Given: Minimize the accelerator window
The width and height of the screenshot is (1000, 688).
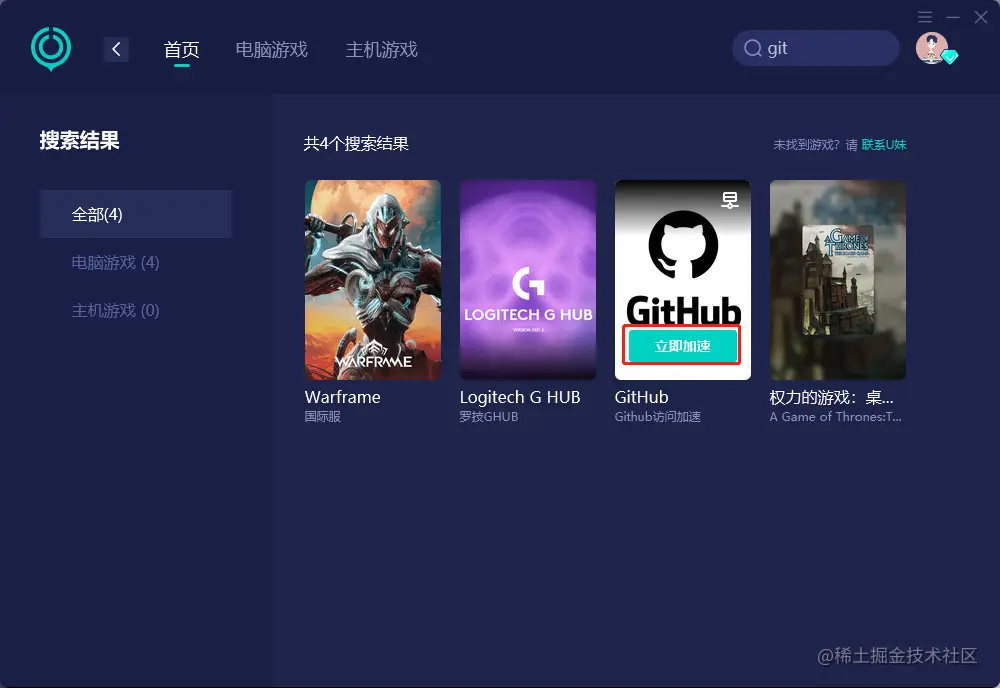Looking at the screenshot, I should tap(953, 17).
